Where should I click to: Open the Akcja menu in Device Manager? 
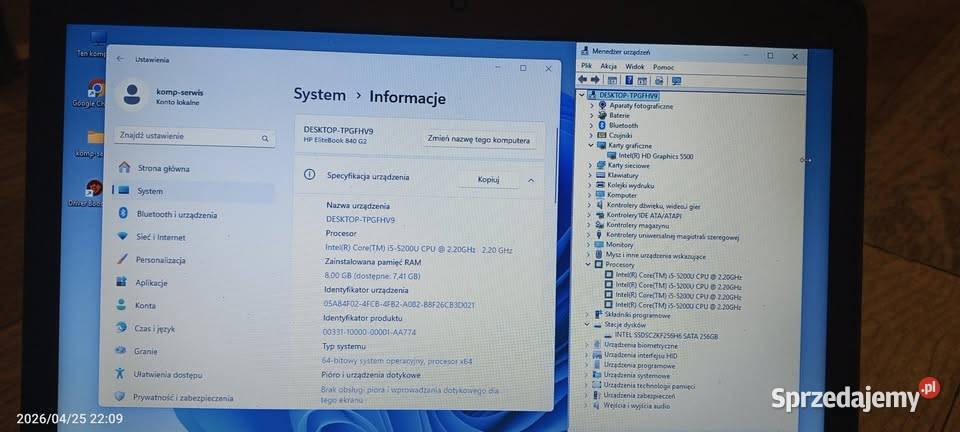coord(609,66)
